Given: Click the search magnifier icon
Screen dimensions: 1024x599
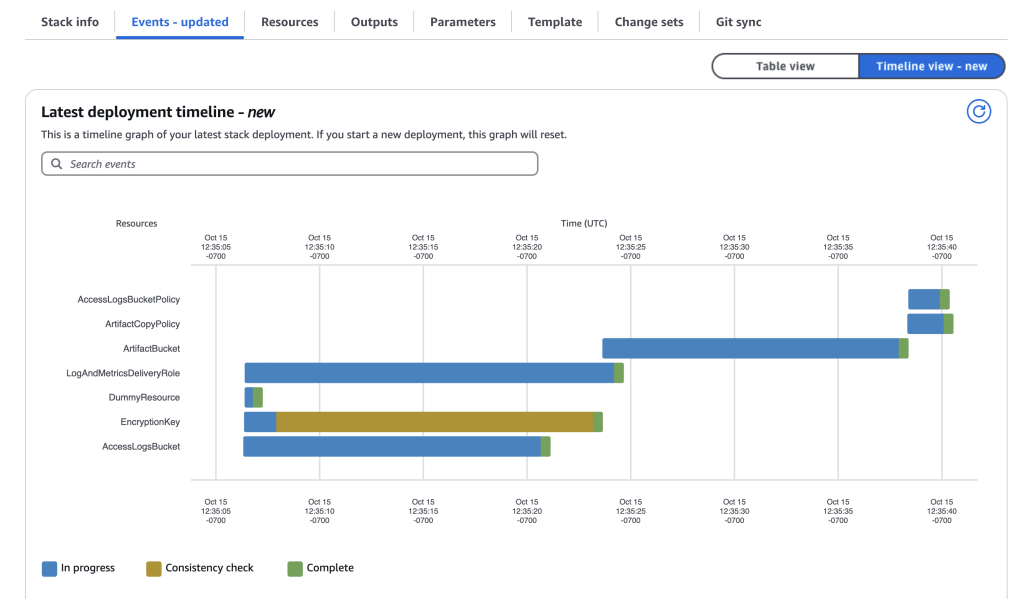Looking at the screenshot, I should [x=56, y=163].
